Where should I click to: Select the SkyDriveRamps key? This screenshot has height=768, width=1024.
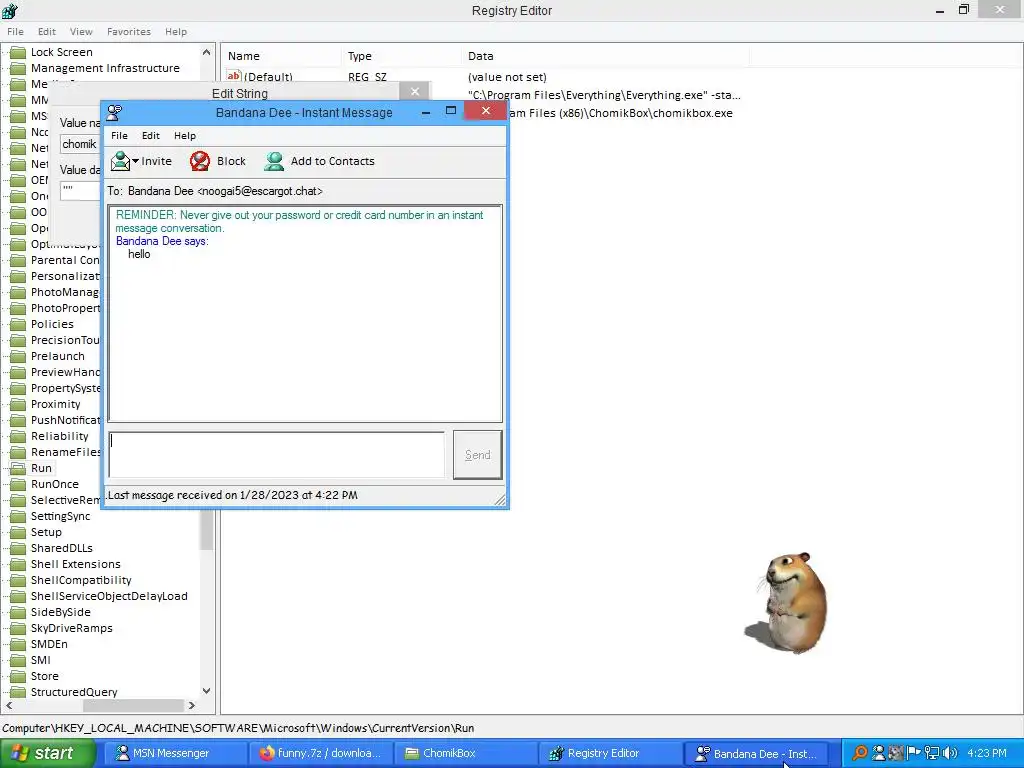pyautogui.click(x=72, y=628)
